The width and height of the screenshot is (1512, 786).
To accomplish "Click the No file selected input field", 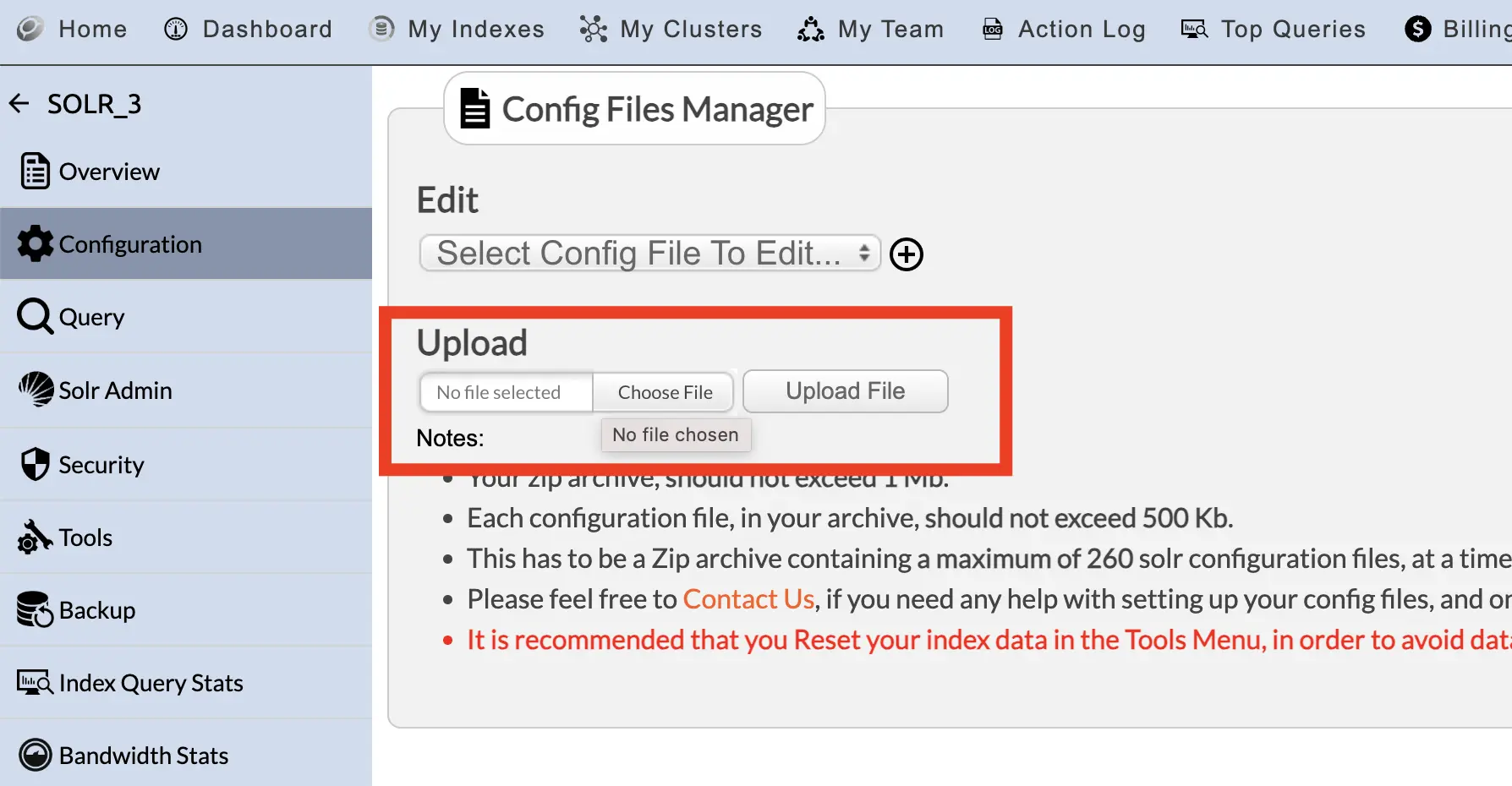I will point(506,392).
